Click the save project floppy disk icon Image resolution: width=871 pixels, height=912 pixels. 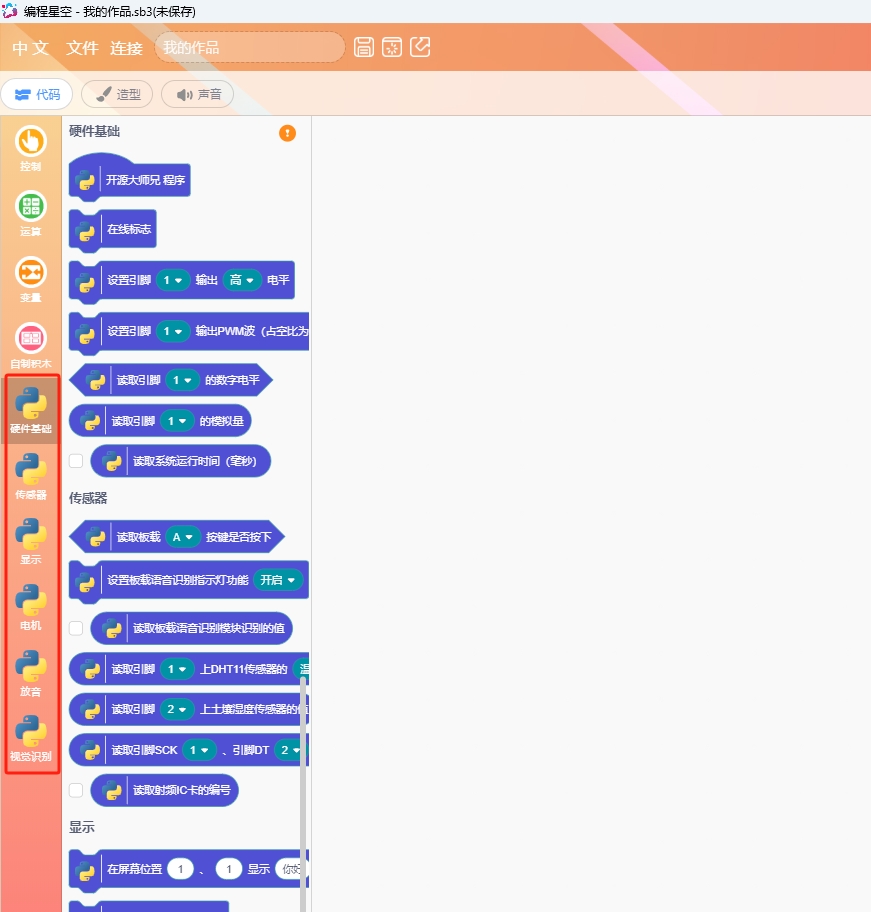click(364, 47)
